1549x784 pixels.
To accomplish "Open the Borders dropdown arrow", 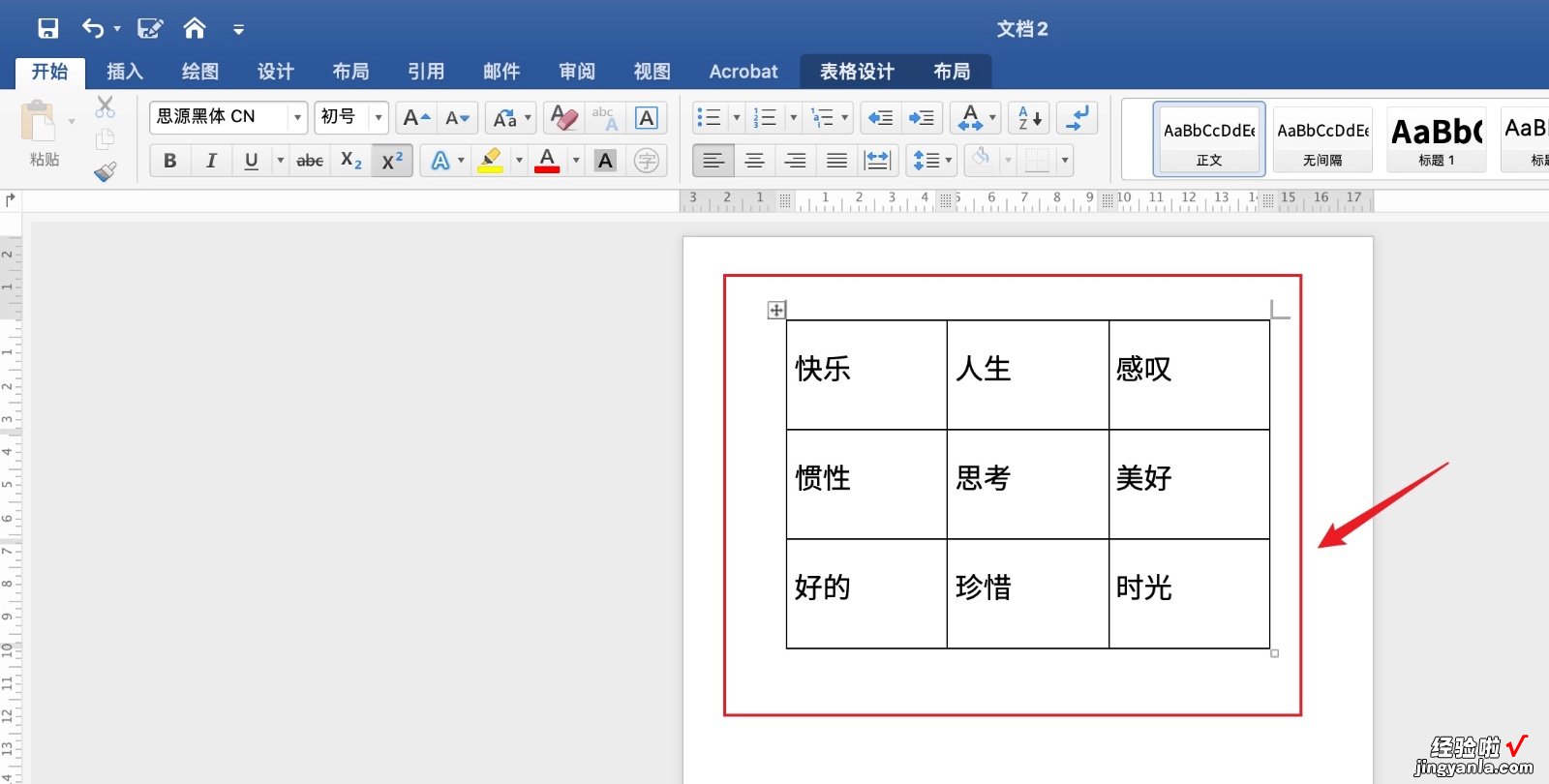I will coord(1065,161).
